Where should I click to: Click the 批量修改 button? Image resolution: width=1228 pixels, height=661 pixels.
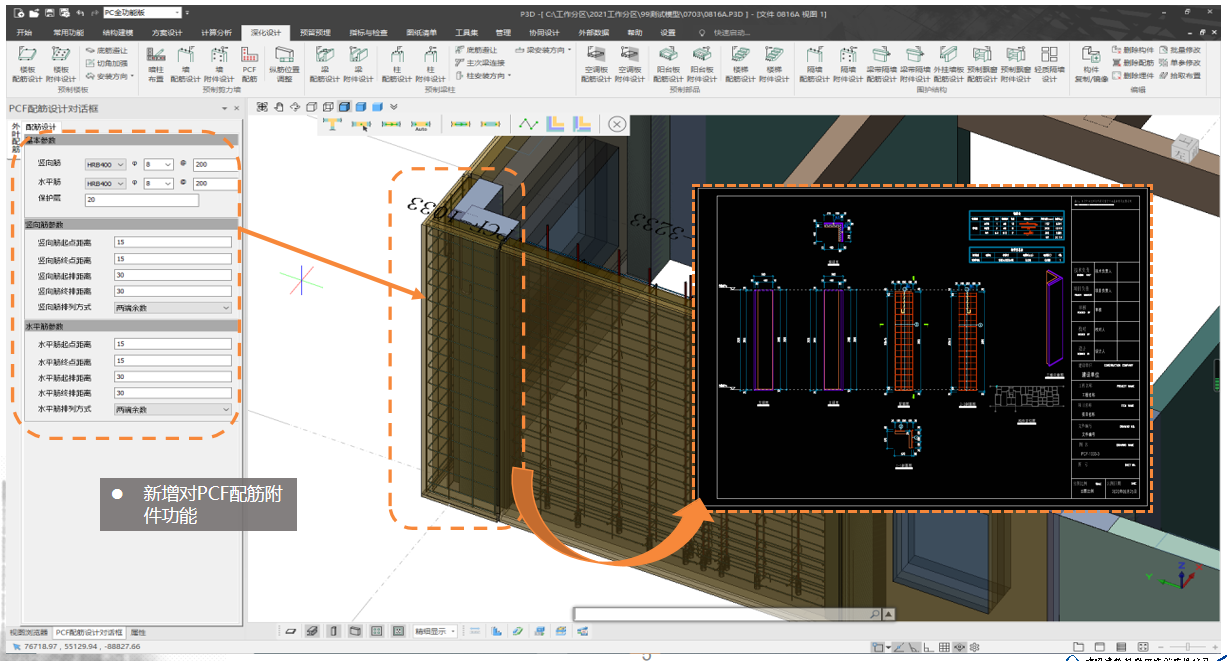coord(1178,49)
